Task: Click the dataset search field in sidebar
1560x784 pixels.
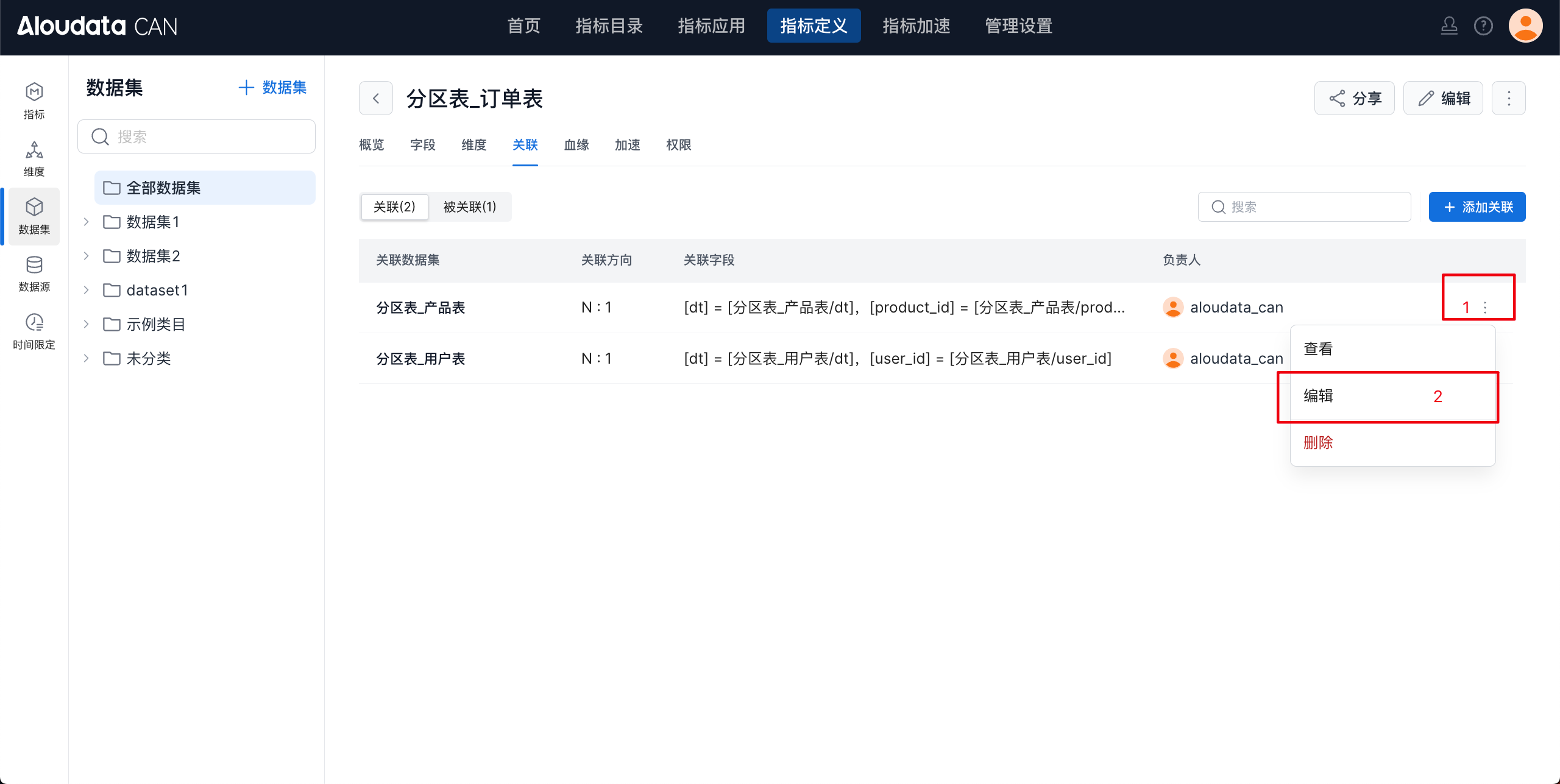Action: pos(196,136)
